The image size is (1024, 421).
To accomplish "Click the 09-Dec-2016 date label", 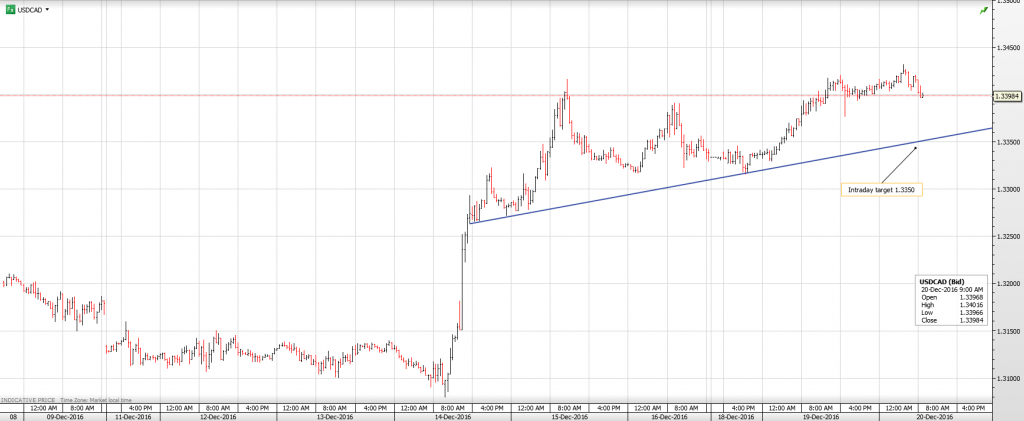I will click(x=63, y=416).
